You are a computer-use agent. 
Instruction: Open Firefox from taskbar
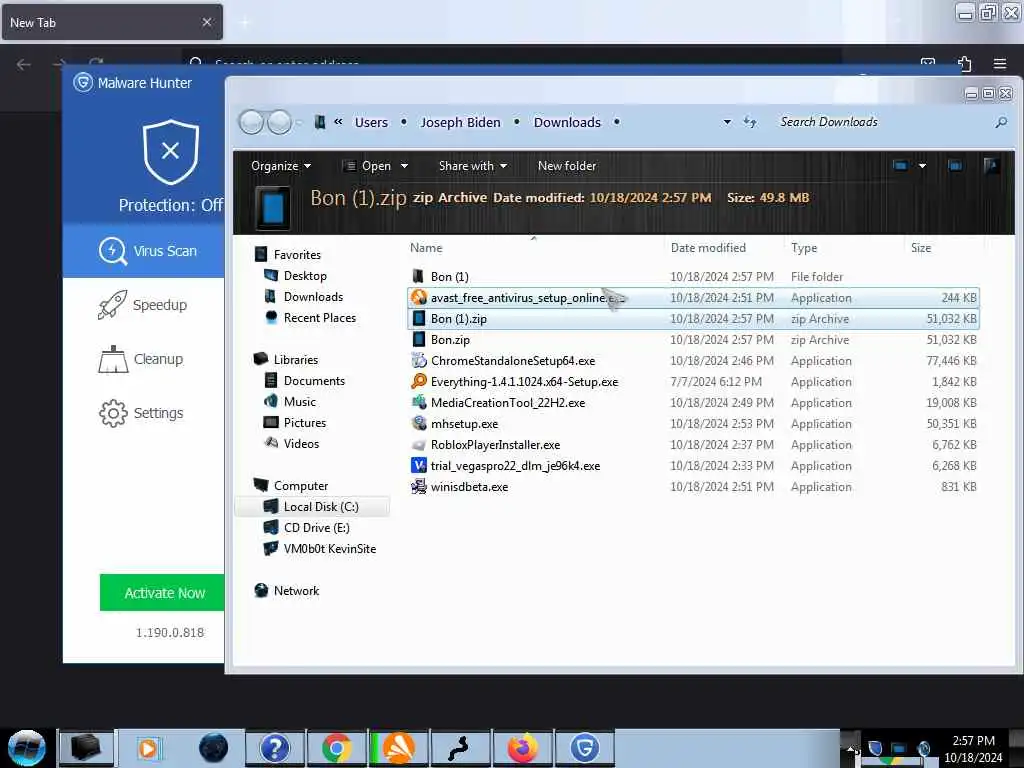(522, 748)
